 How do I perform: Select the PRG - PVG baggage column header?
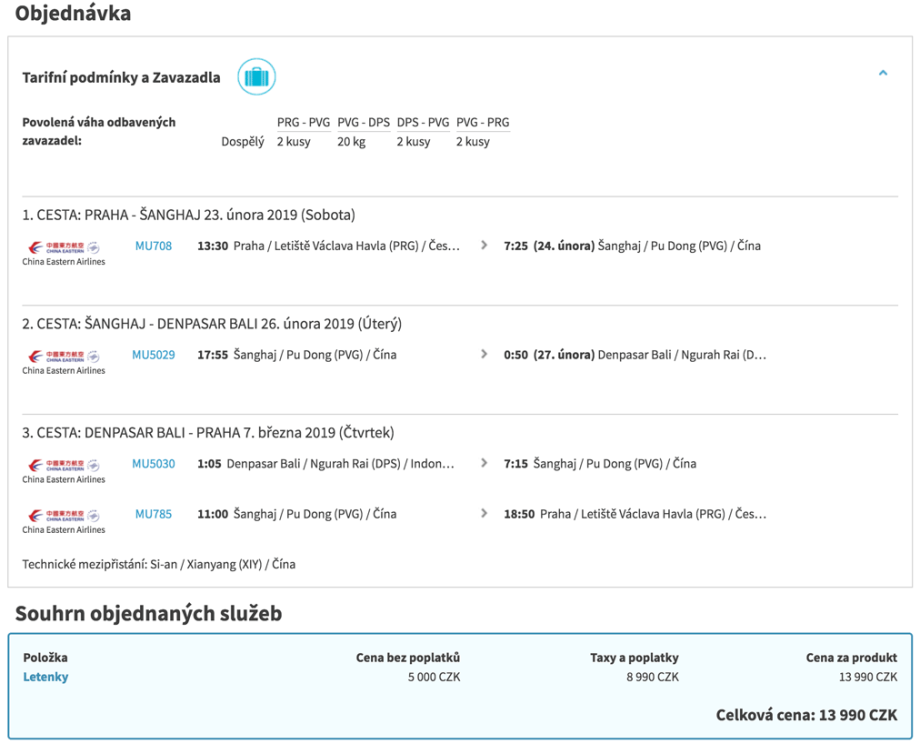pyautogui.click(x=303, y=123)
